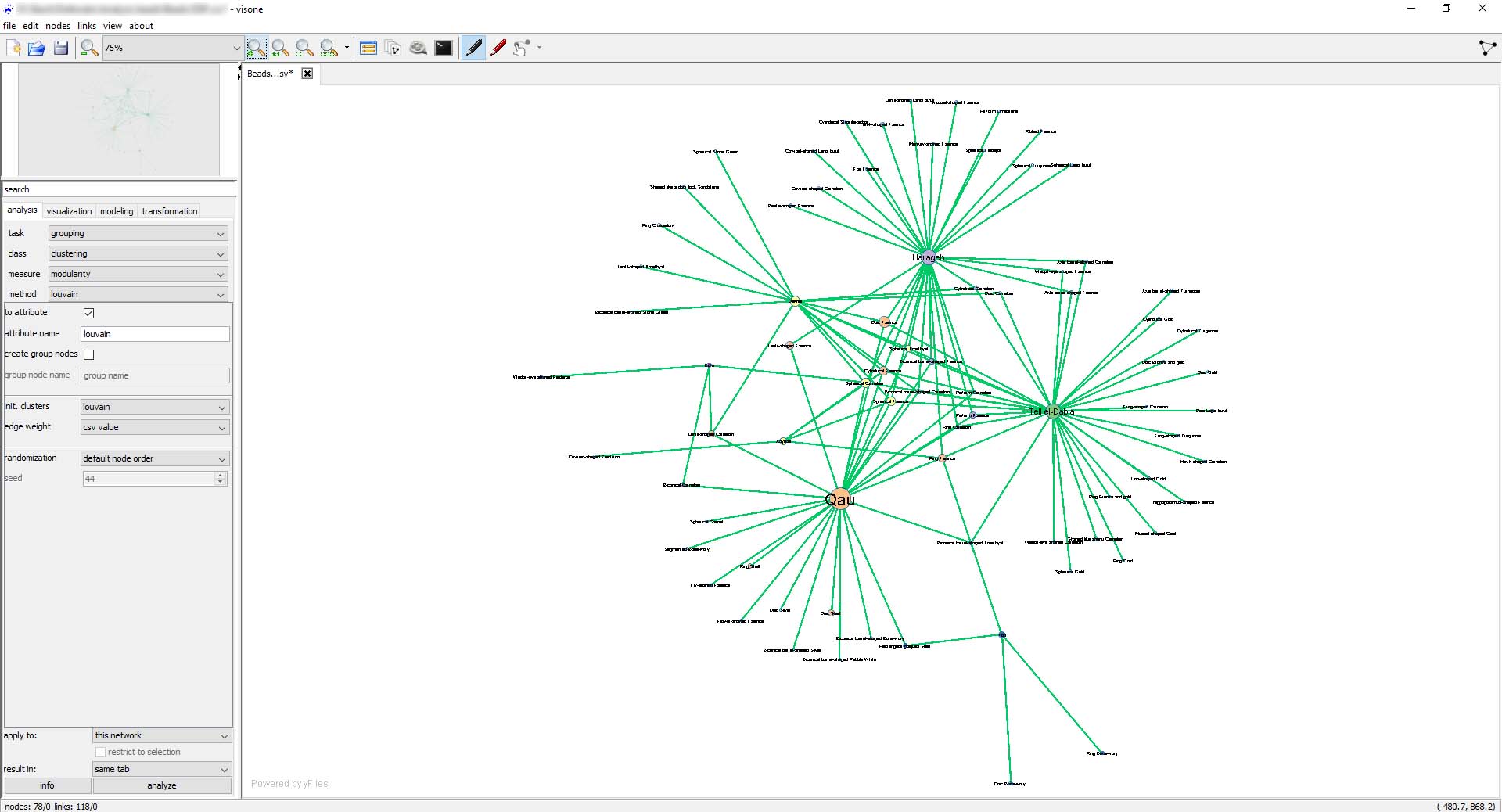The image size is (1502, 812).
Task: Click the coordinates readout in the status bar
Action: [x=1466, y=807]
